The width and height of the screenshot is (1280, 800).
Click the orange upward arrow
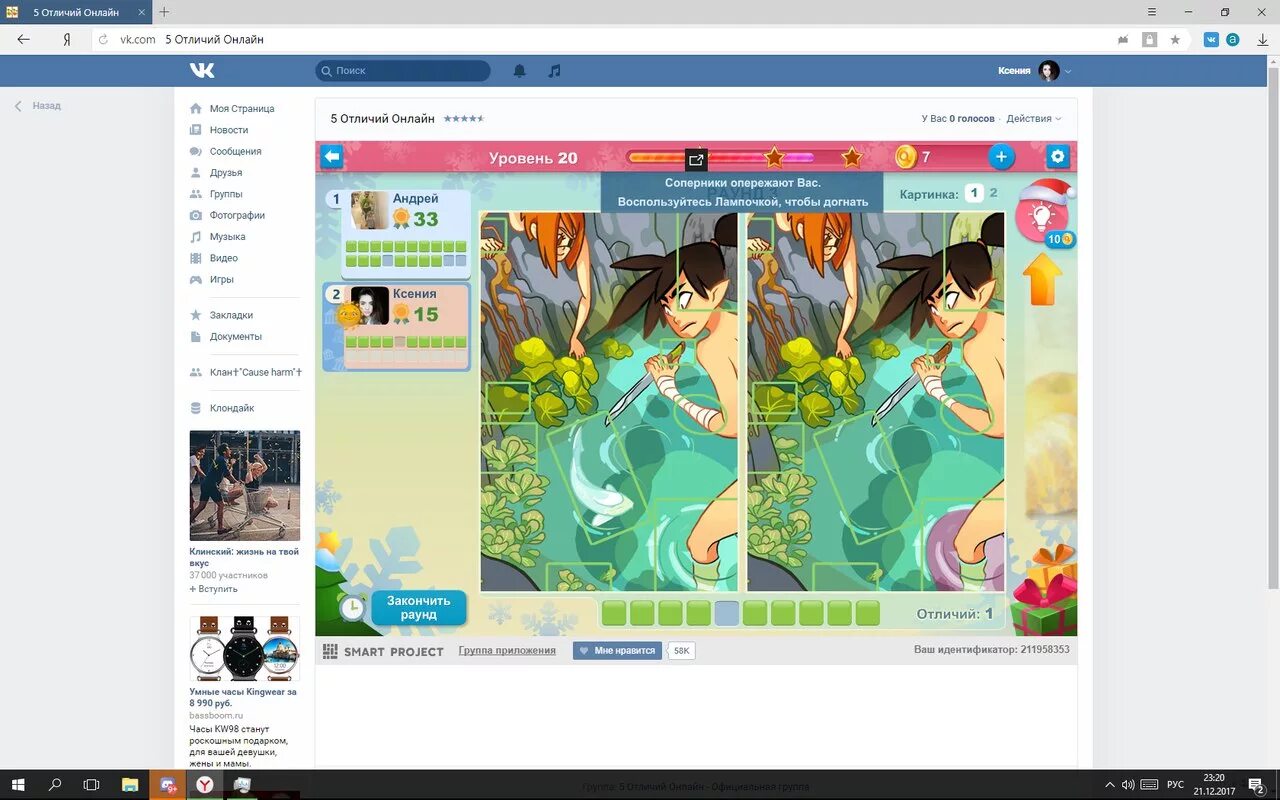(x=1041, y=278)
